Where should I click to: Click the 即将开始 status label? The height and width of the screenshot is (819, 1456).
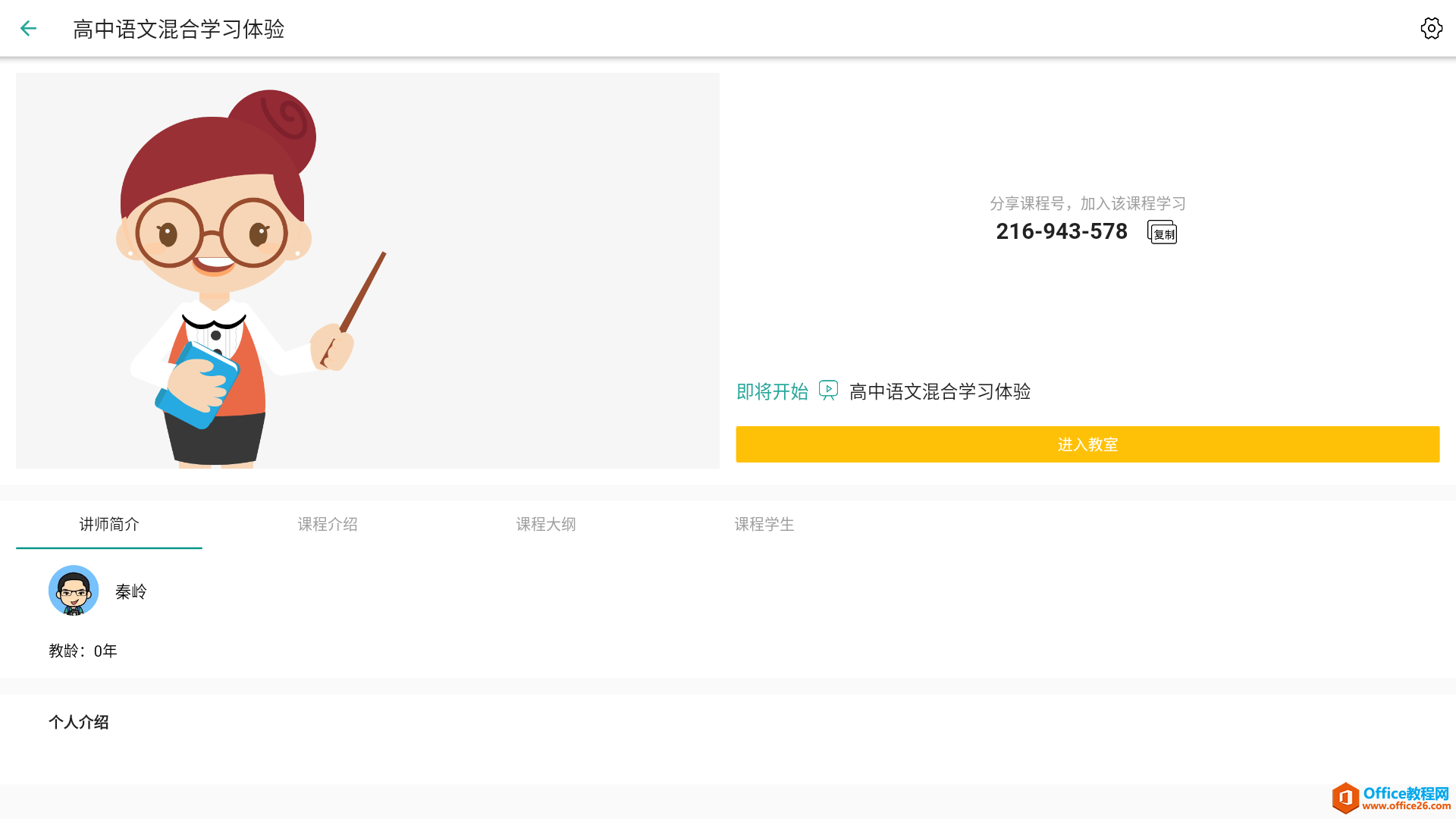(772, 391)
